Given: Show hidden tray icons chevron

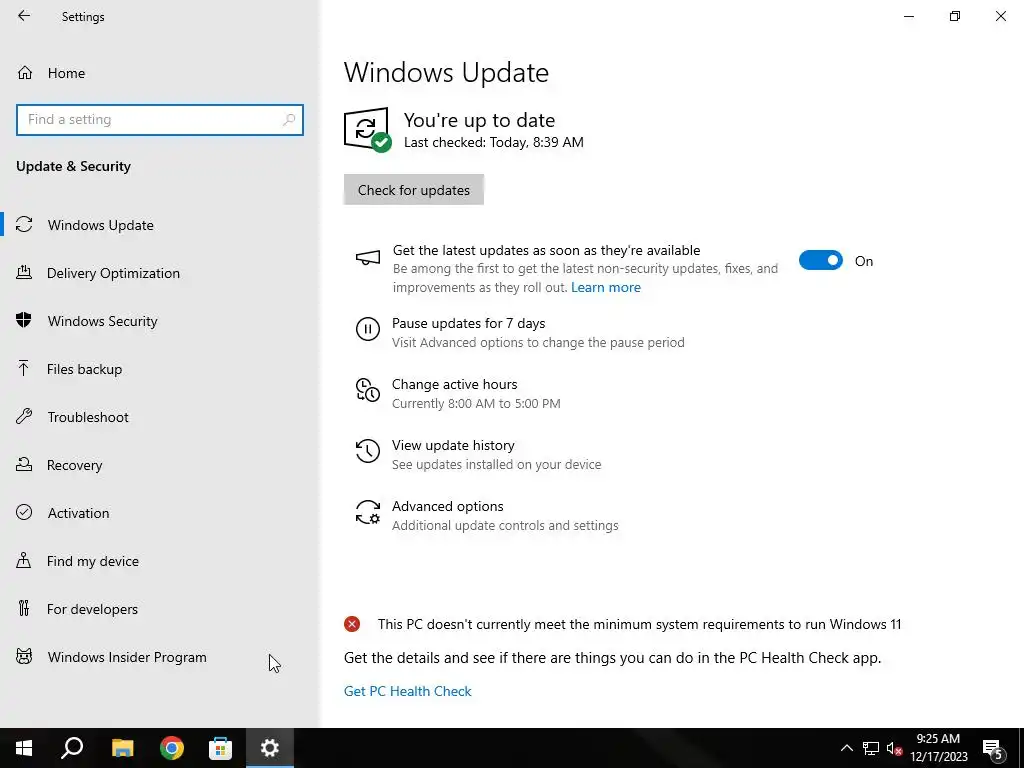Looking at the screenshot, I should [x=846, y=748].
